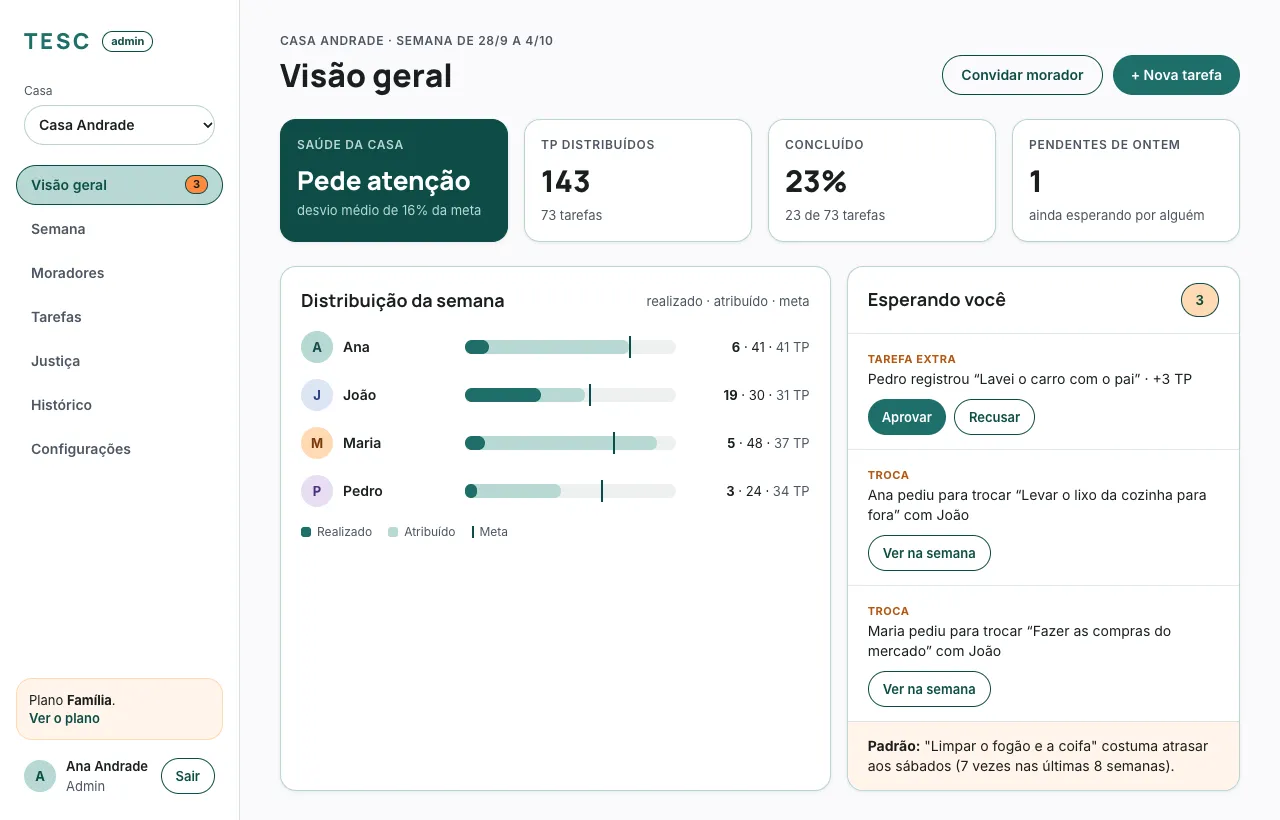Screen dimensions: 1280x820
Task: Click the Pendentes de ontem card
Action: click(1126, 181)
